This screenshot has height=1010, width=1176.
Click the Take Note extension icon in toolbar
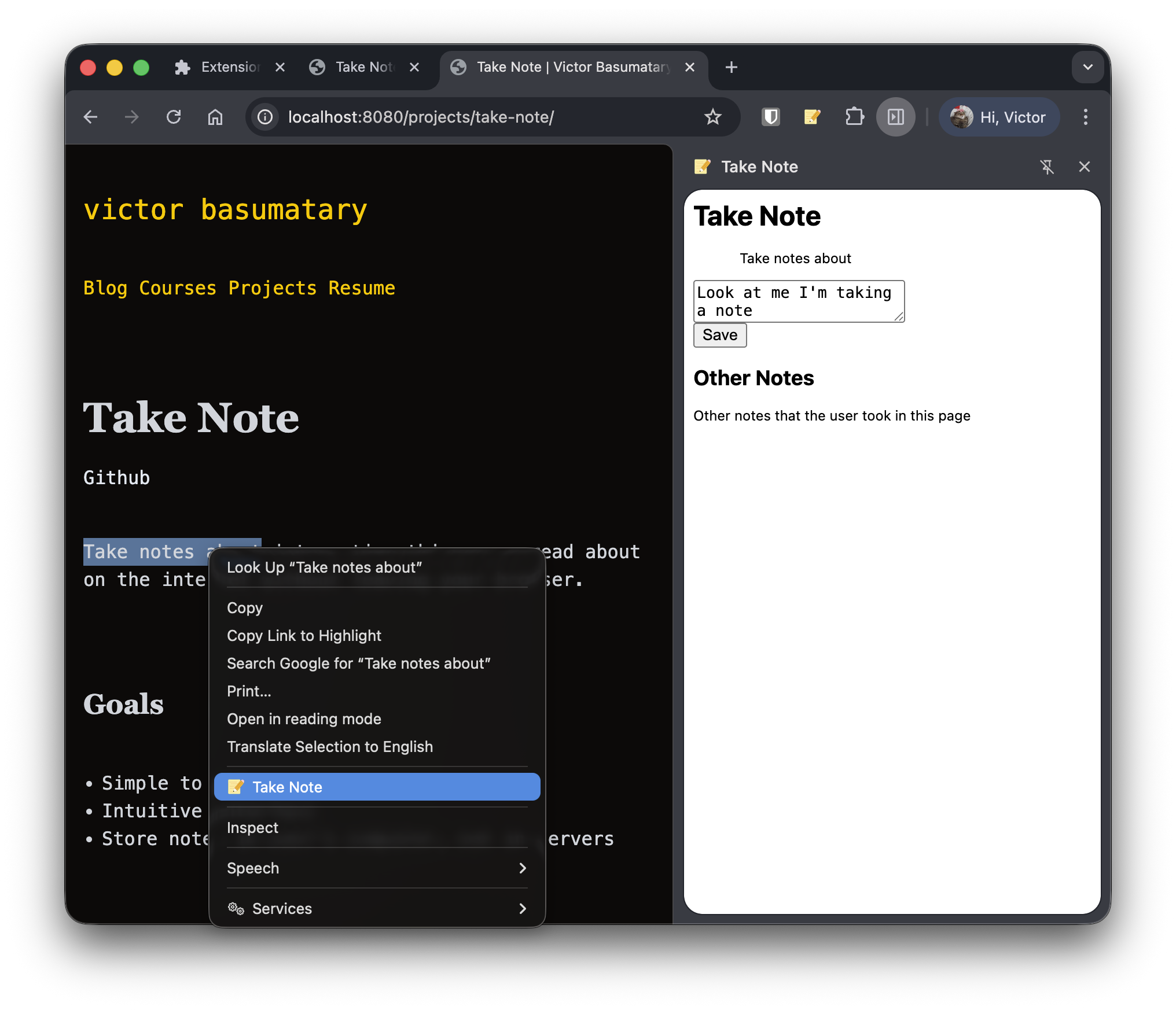point(812,117)
